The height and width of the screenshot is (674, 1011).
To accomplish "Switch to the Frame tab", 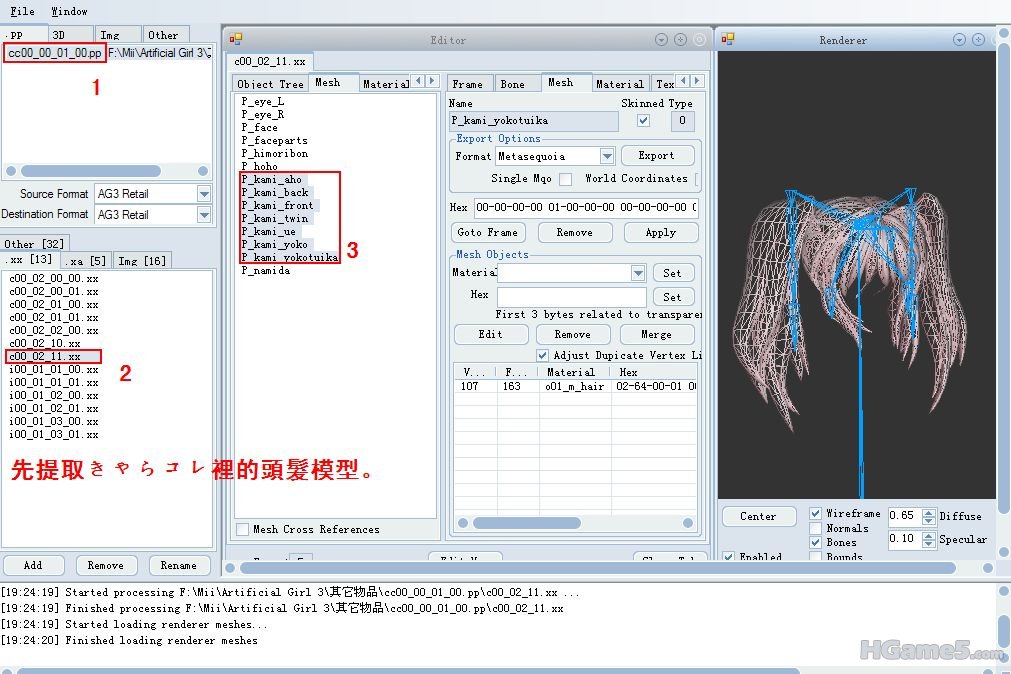I will (470, 84).
